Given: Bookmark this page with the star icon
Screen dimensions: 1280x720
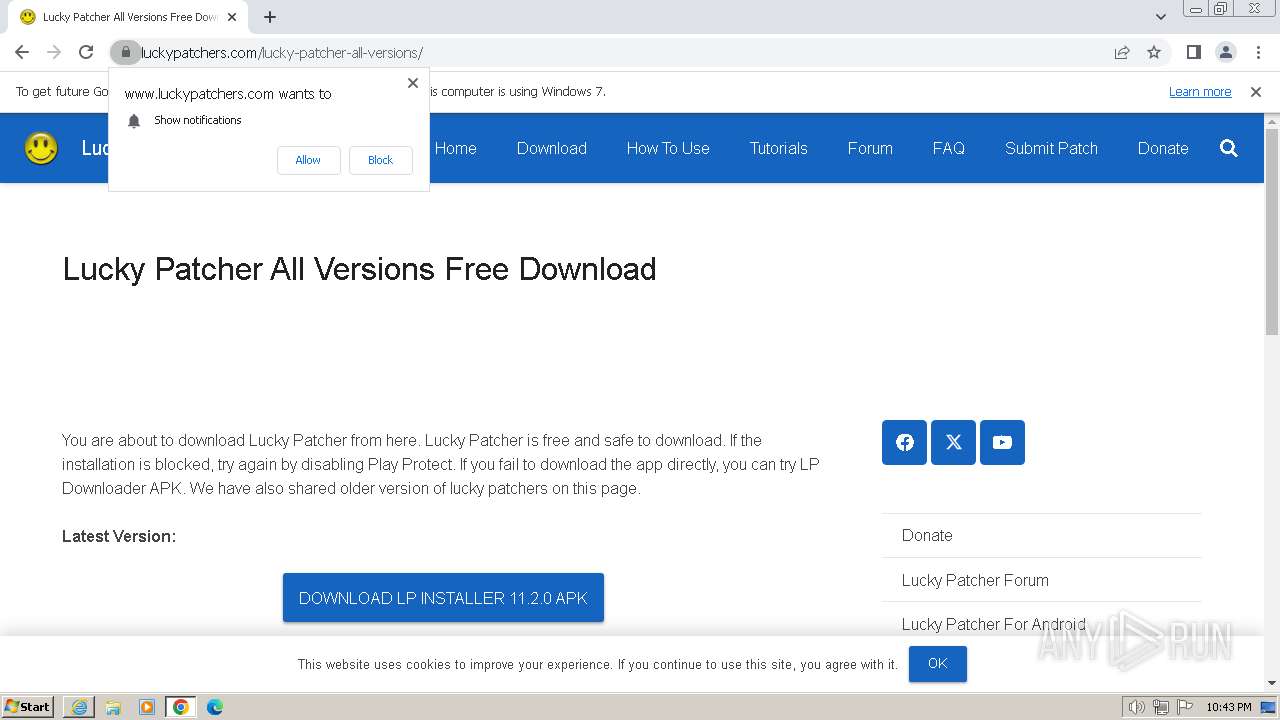Looking at the screenshot, I should pyautogui.click(x=1154, y=52).
